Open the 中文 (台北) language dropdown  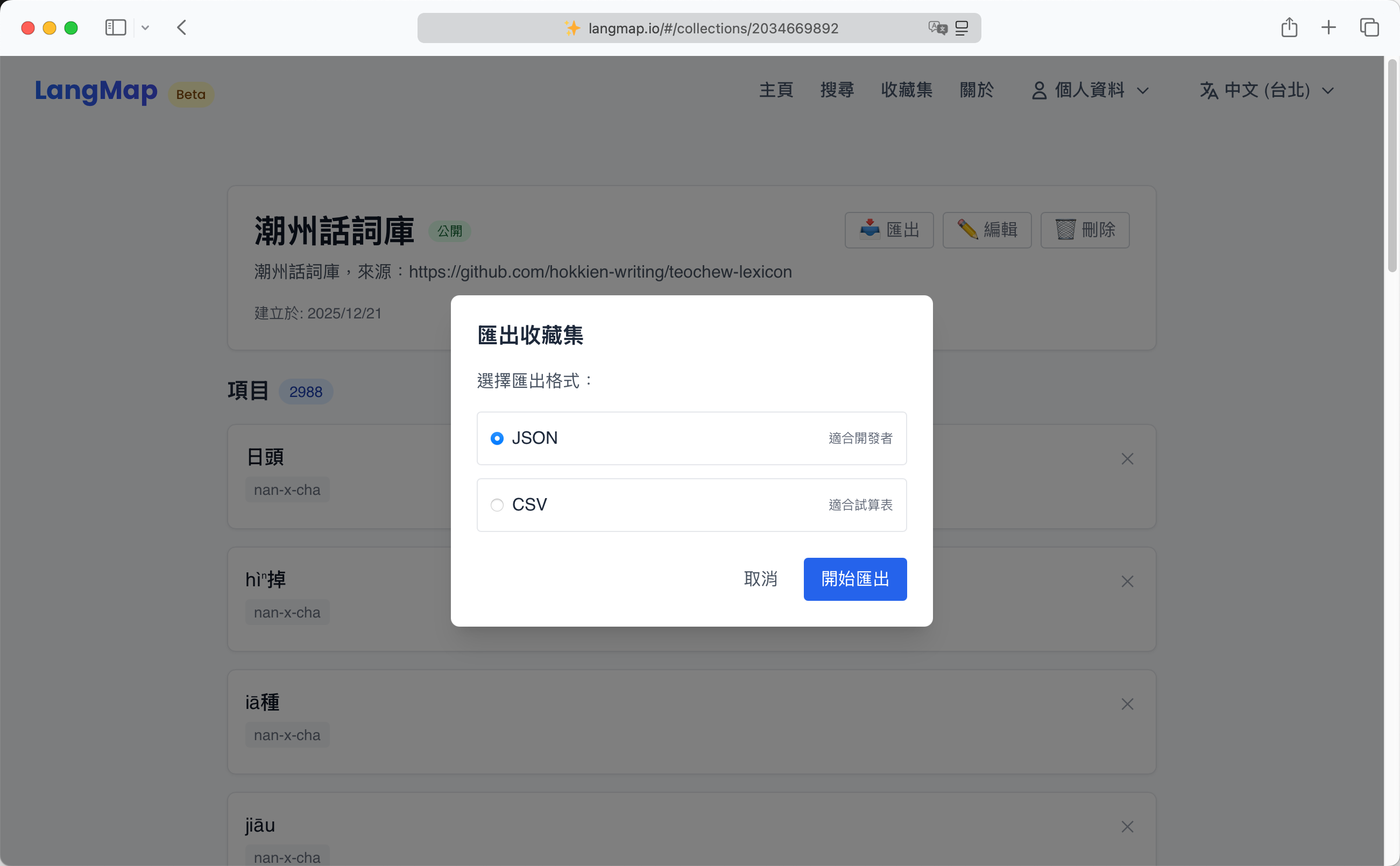click(x=1328, y=90)
